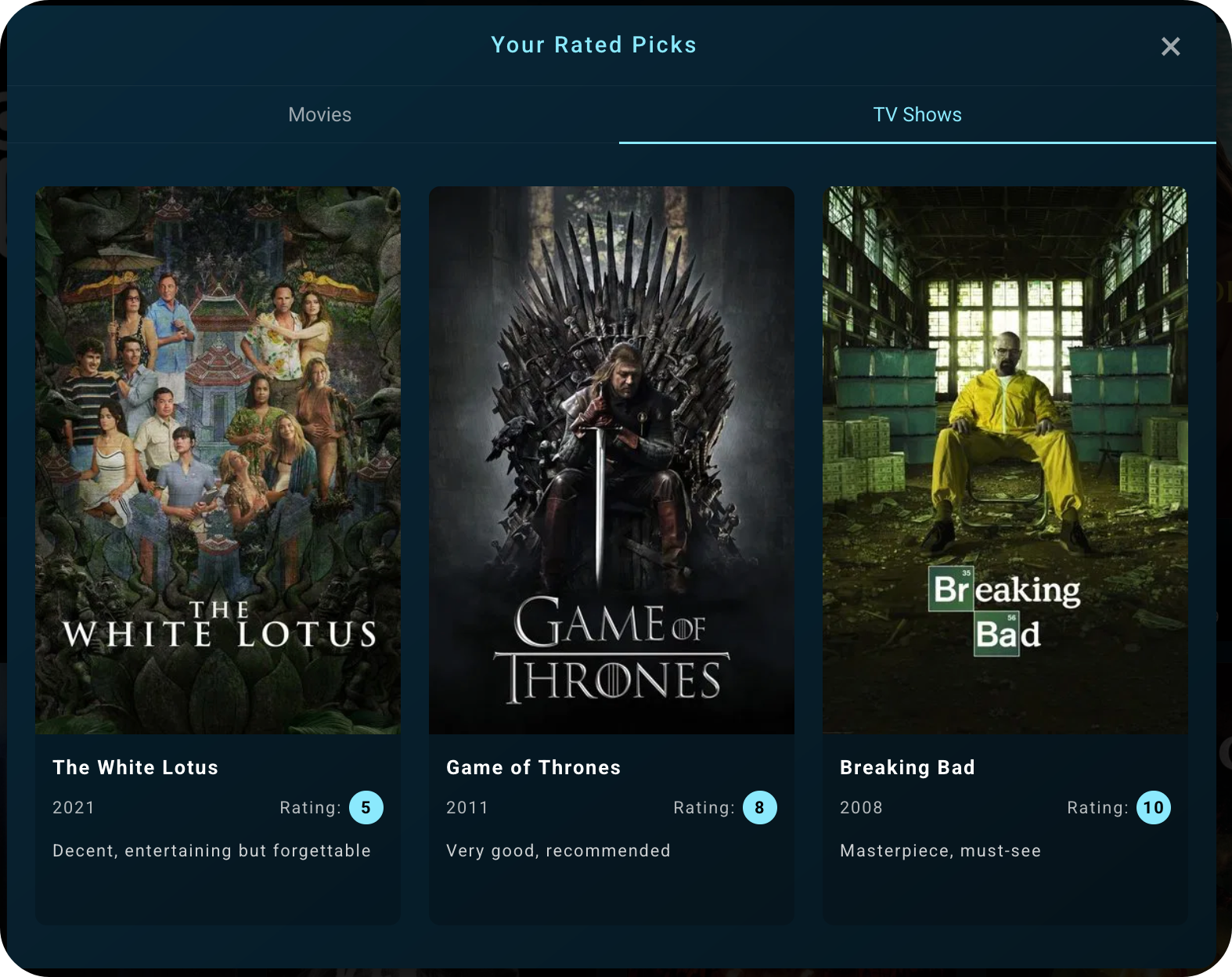1232x977 pixels.
Task: Select the TV Shows tab
Action: 917,115
